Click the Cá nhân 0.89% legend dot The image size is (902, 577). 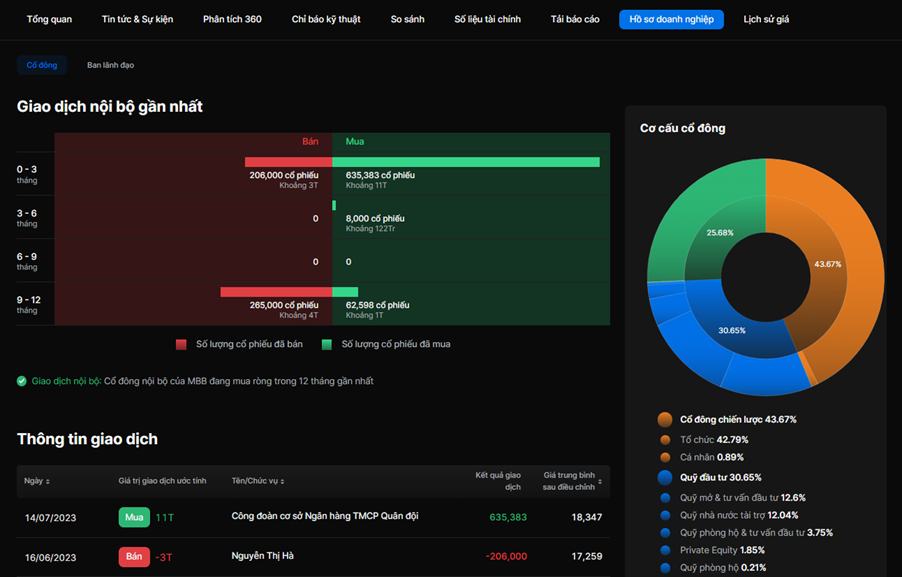point(666,457)
